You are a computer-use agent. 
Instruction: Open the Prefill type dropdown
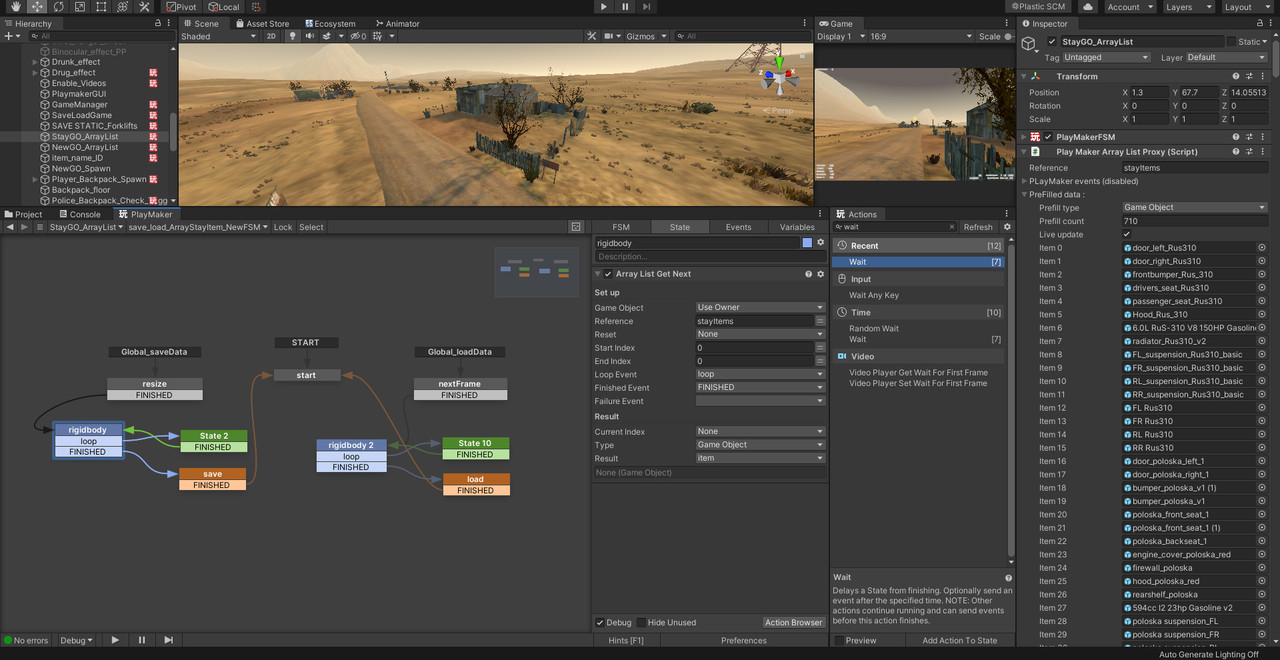1194,208
